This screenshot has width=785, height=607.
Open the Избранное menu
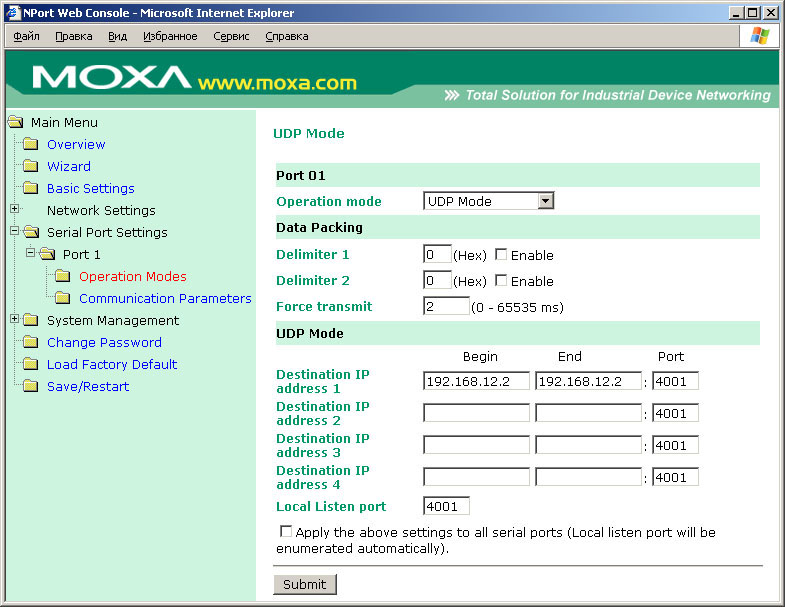[169, 36]
